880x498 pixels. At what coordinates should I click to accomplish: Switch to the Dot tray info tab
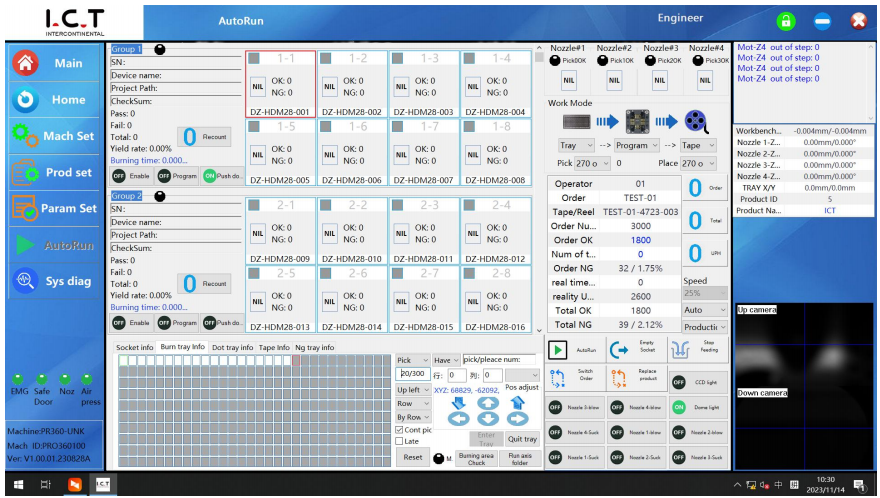pyautogui.click(x=232, y=347)
